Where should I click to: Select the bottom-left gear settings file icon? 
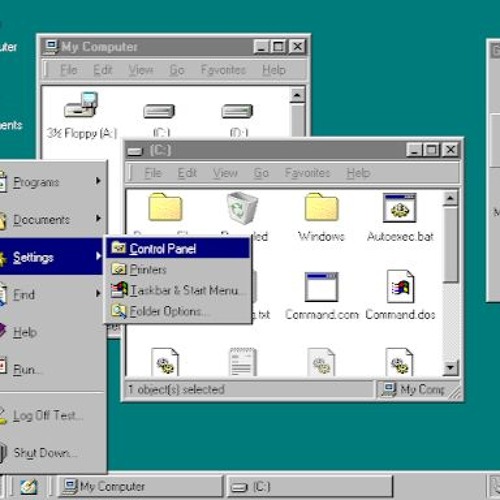click(165, 362)
